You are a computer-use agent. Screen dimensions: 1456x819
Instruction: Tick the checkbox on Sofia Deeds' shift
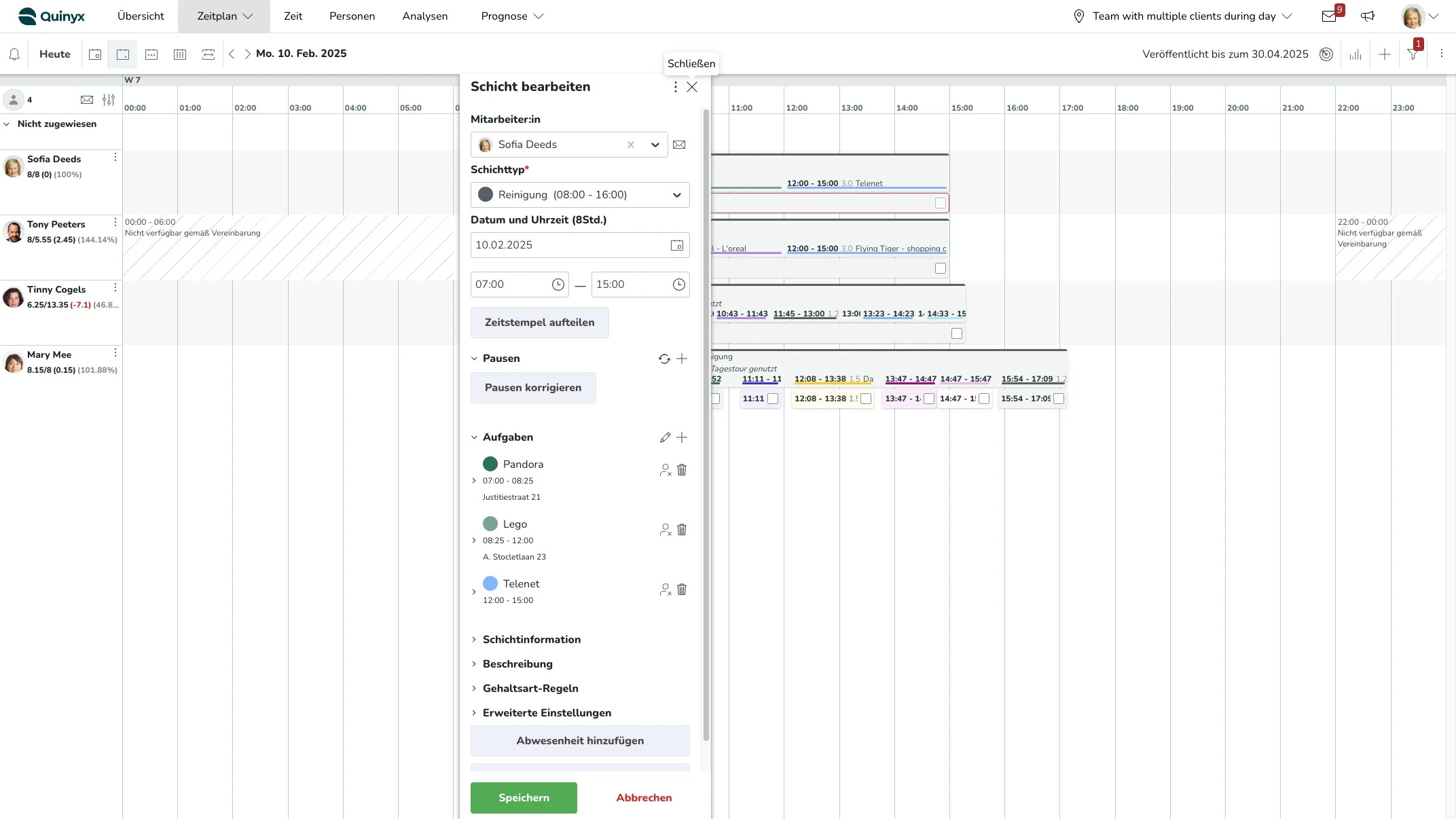tap(941, 203)
